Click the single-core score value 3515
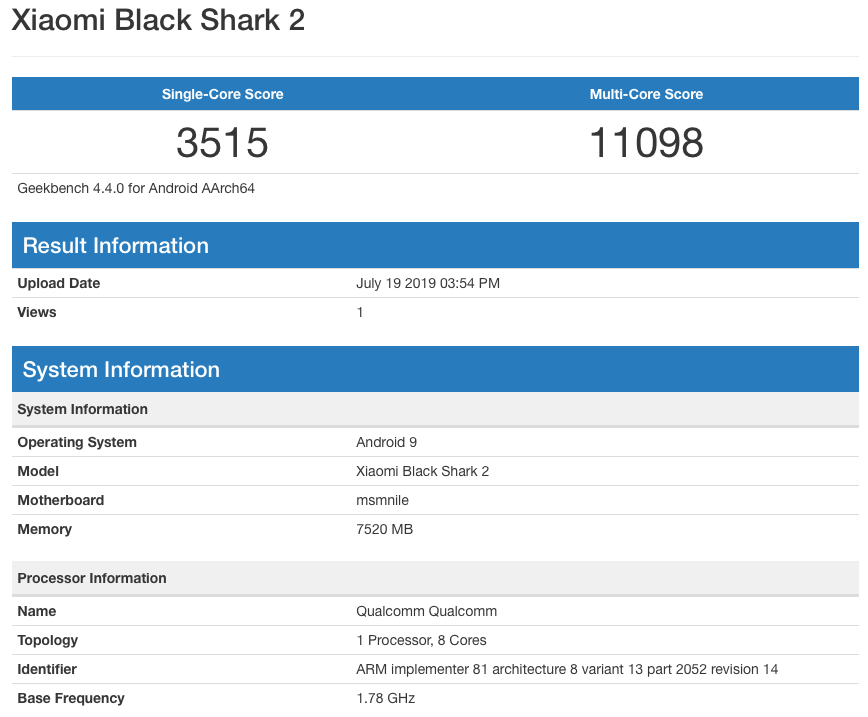 click(222, 142)
